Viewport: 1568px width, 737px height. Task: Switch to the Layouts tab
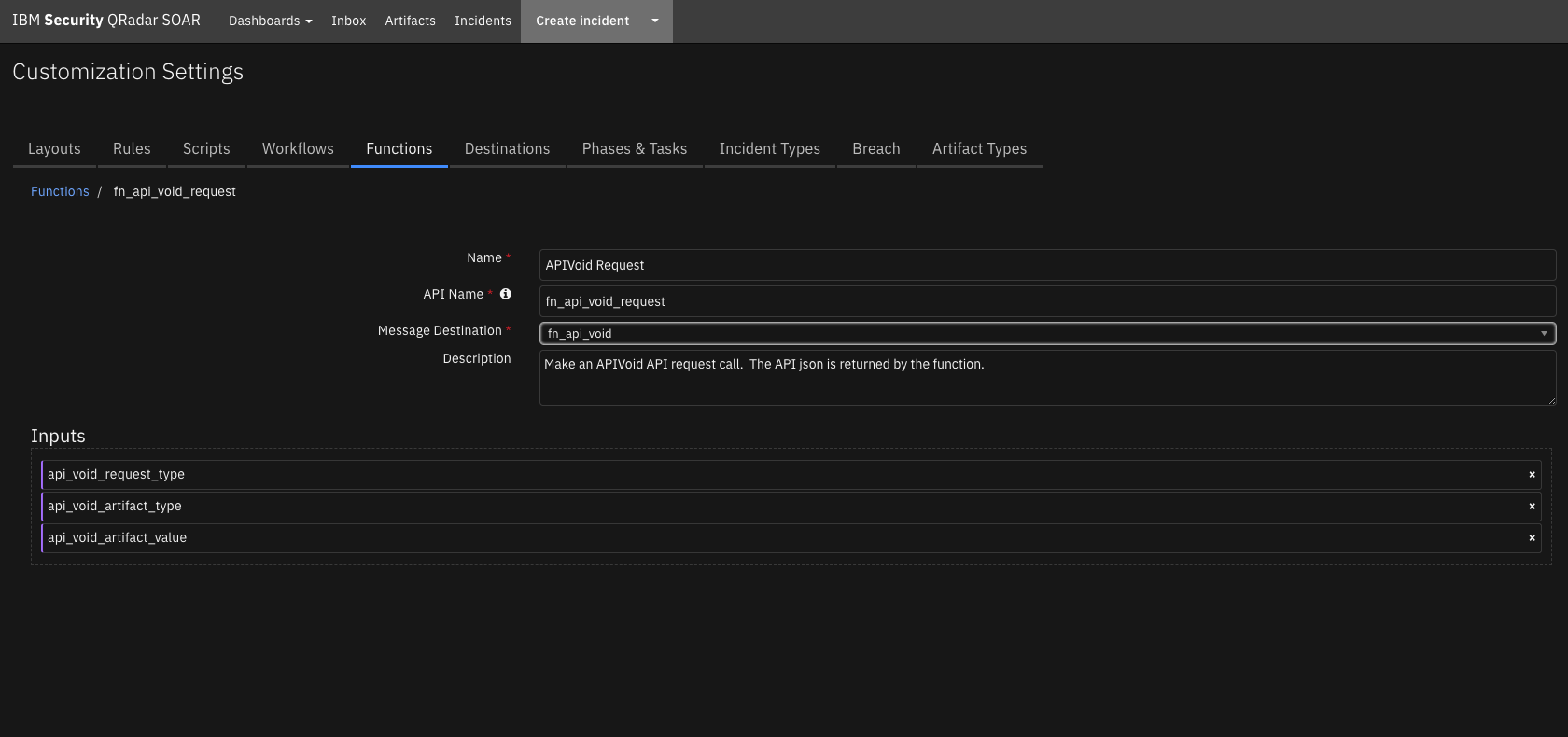pos(54,149)
